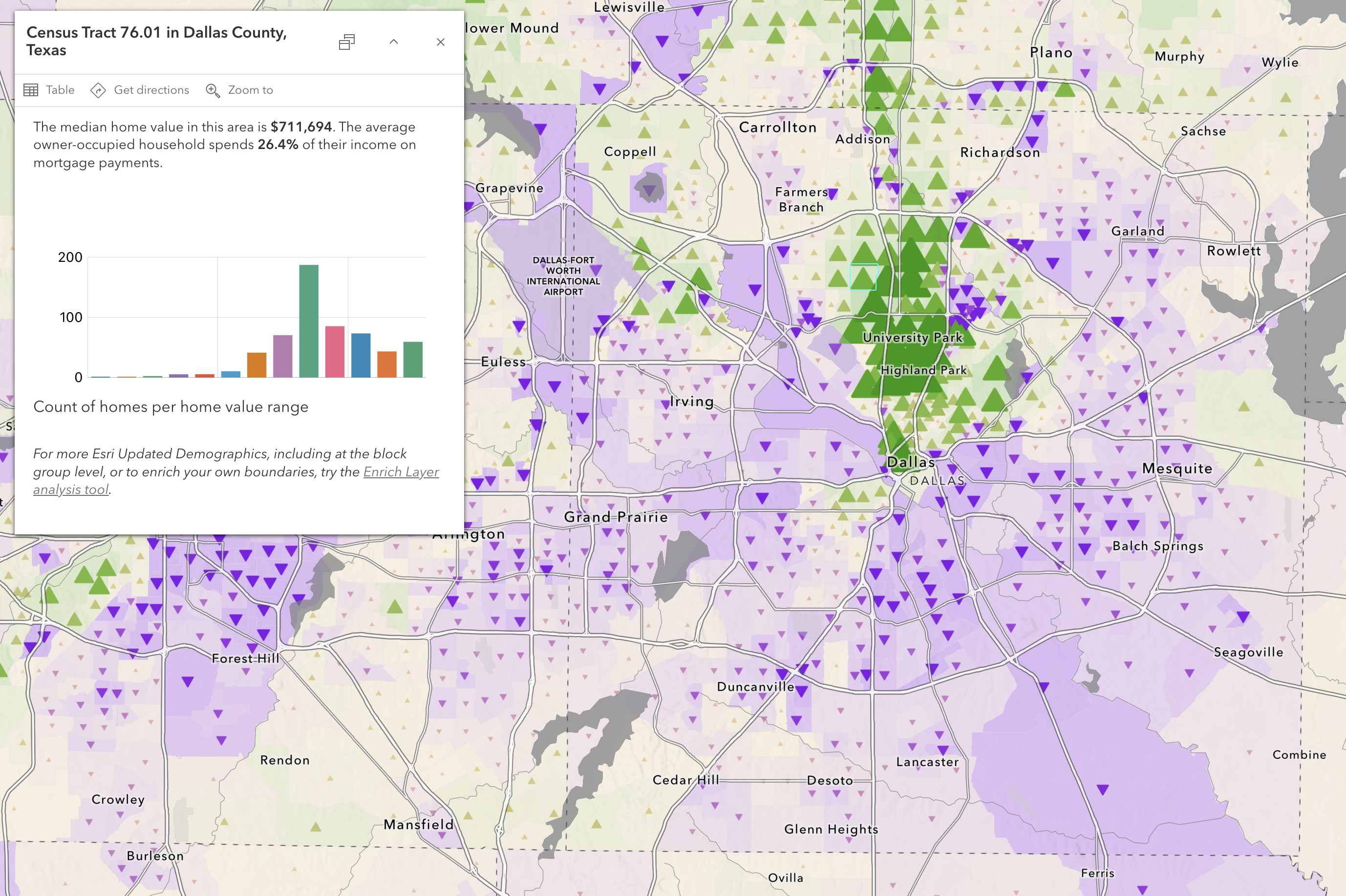
Task: Collapse the popup with chevron
Action: click(394, 42)
